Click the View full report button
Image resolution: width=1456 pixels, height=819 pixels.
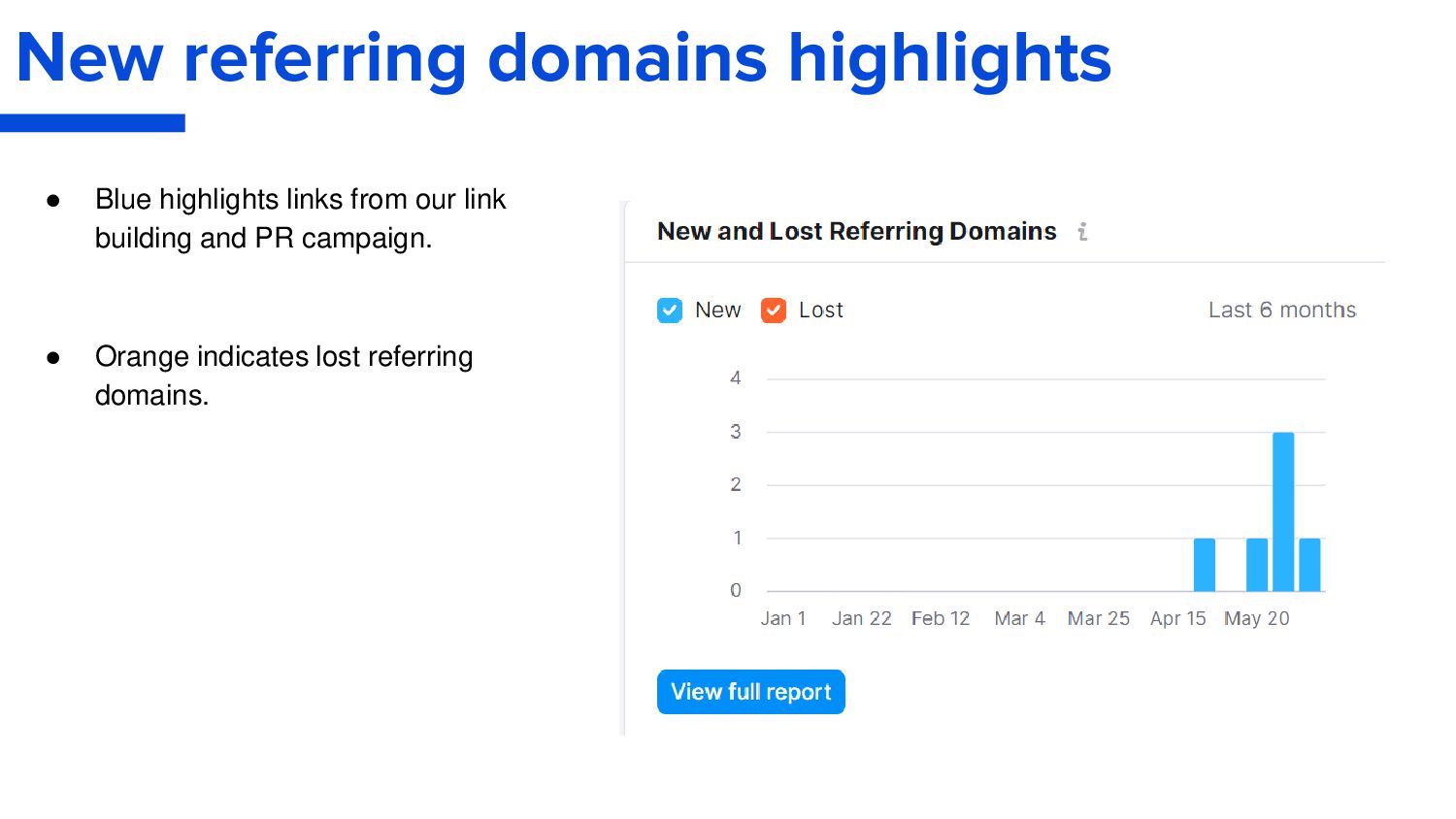tap(751, 692)
